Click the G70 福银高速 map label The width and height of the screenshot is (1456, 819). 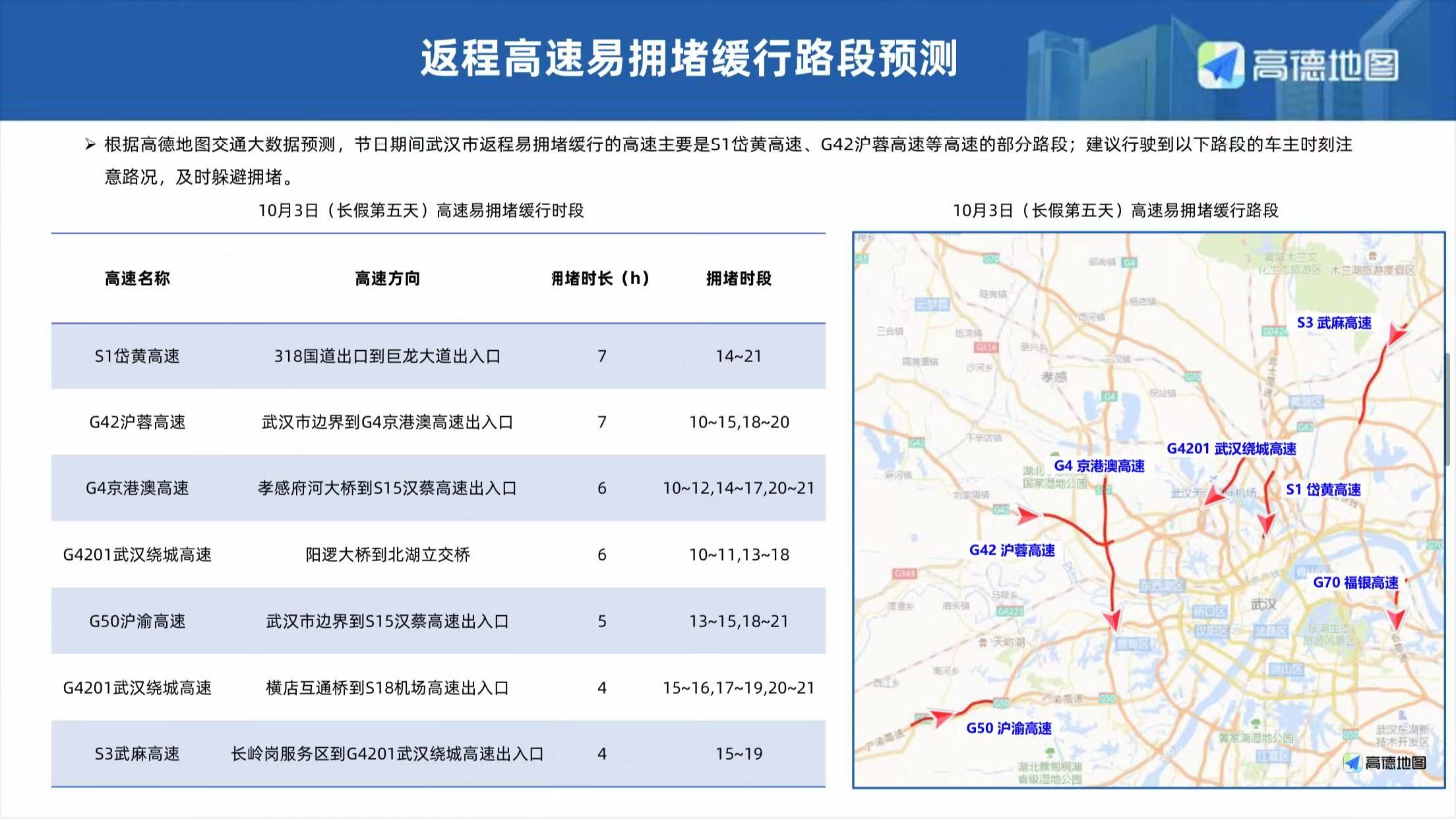[1356, 582]
